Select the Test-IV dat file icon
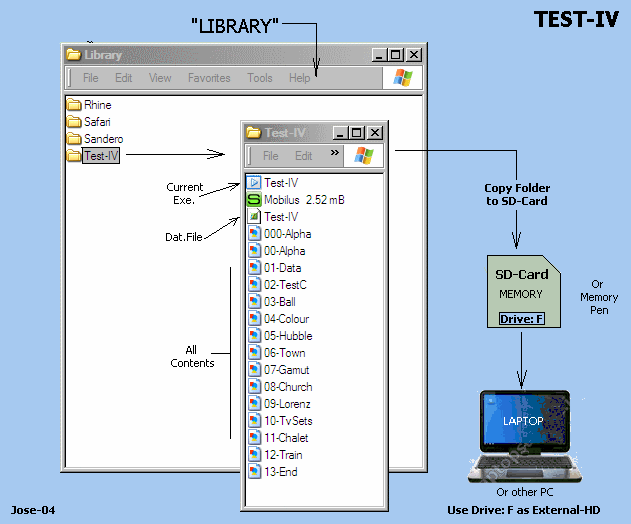The height and width of the screenshot is (524, 631). pos(254,217)
